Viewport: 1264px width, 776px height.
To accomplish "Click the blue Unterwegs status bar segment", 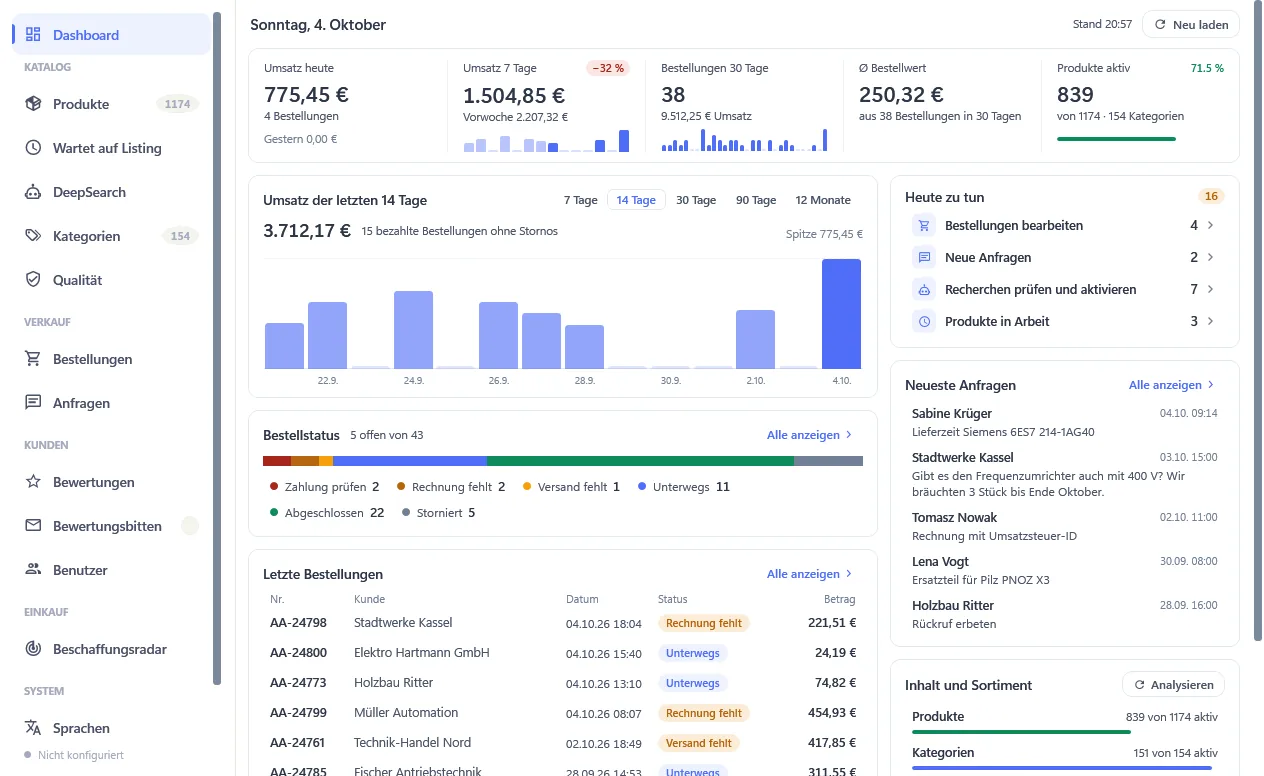I will tap(410, 461).
